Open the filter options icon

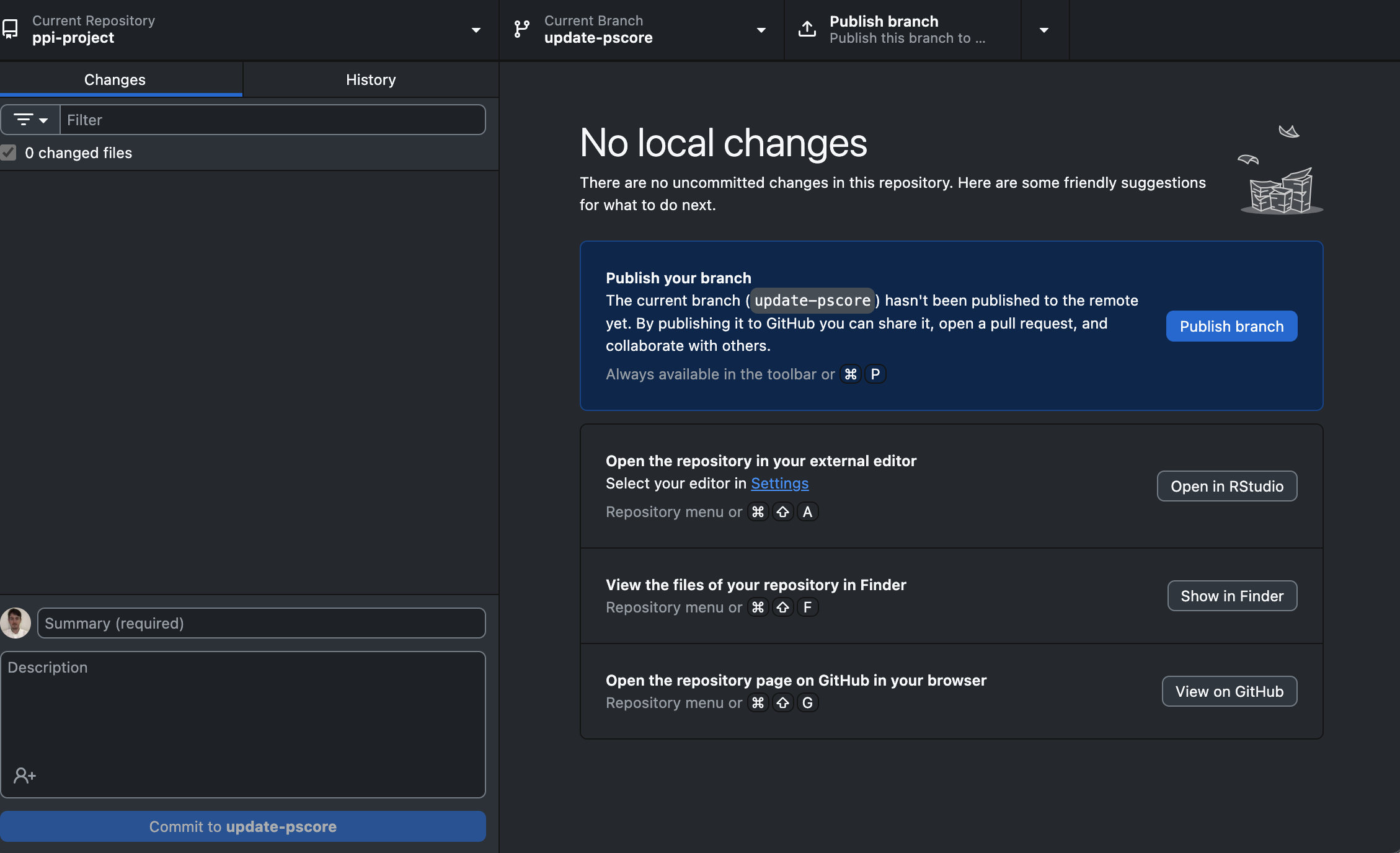pos(30,120)
